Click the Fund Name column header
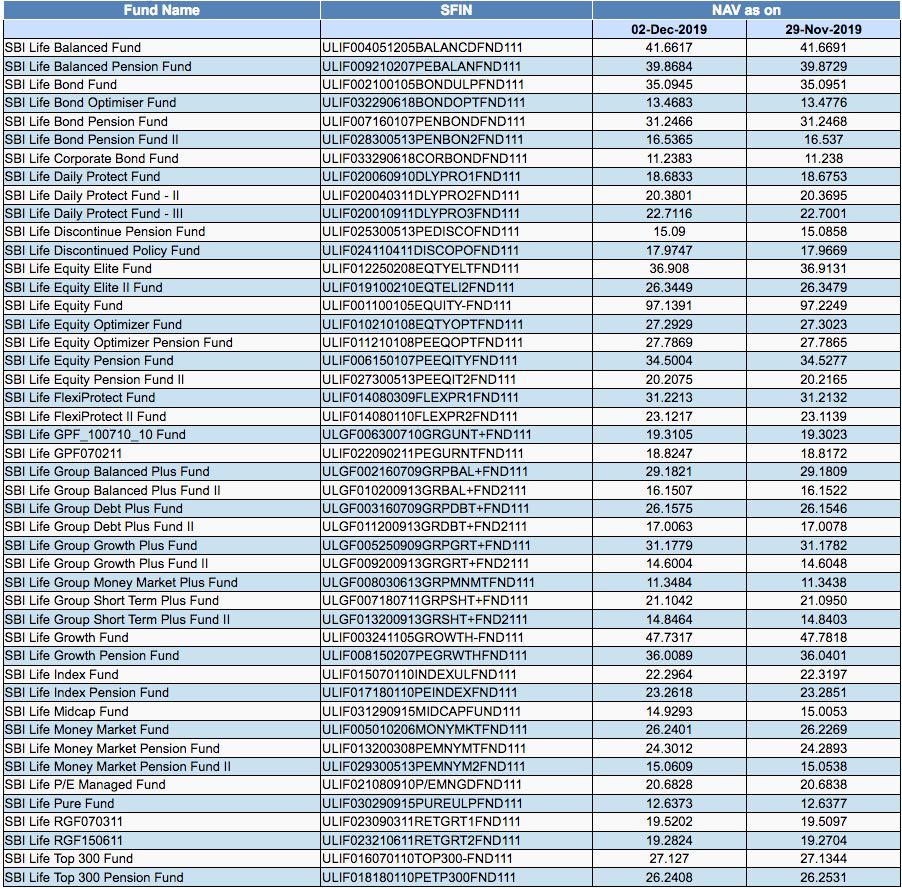The width and height of the screenshot is (902, 889). (162, 10)
